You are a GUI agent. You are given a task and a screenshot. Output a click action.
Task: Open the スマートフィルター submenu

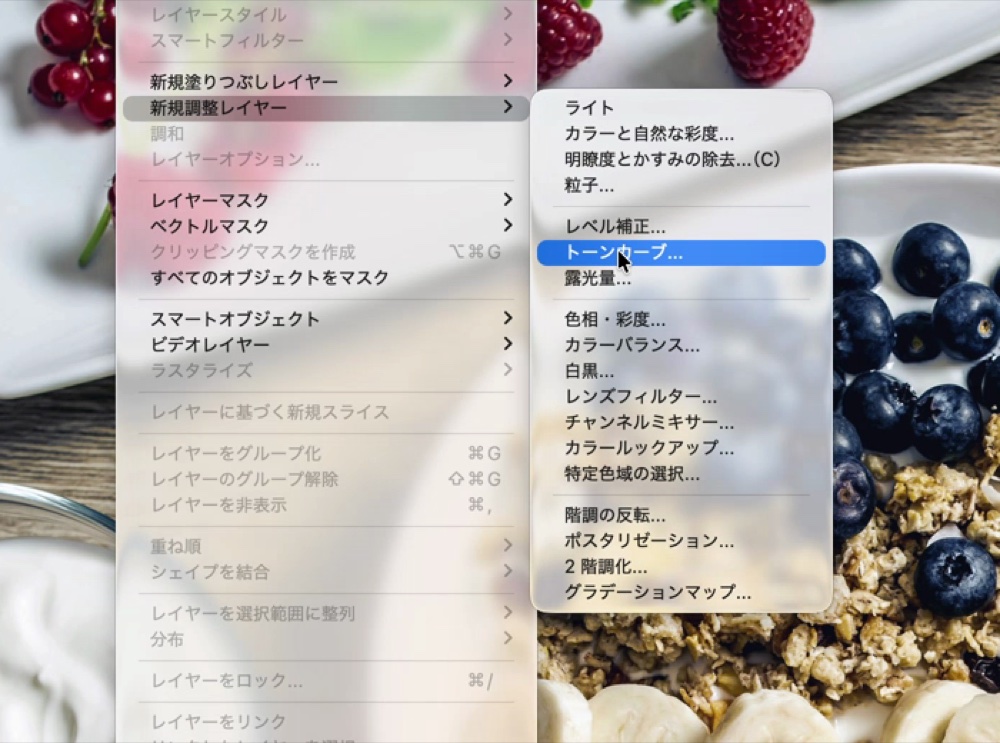(326, 40)
